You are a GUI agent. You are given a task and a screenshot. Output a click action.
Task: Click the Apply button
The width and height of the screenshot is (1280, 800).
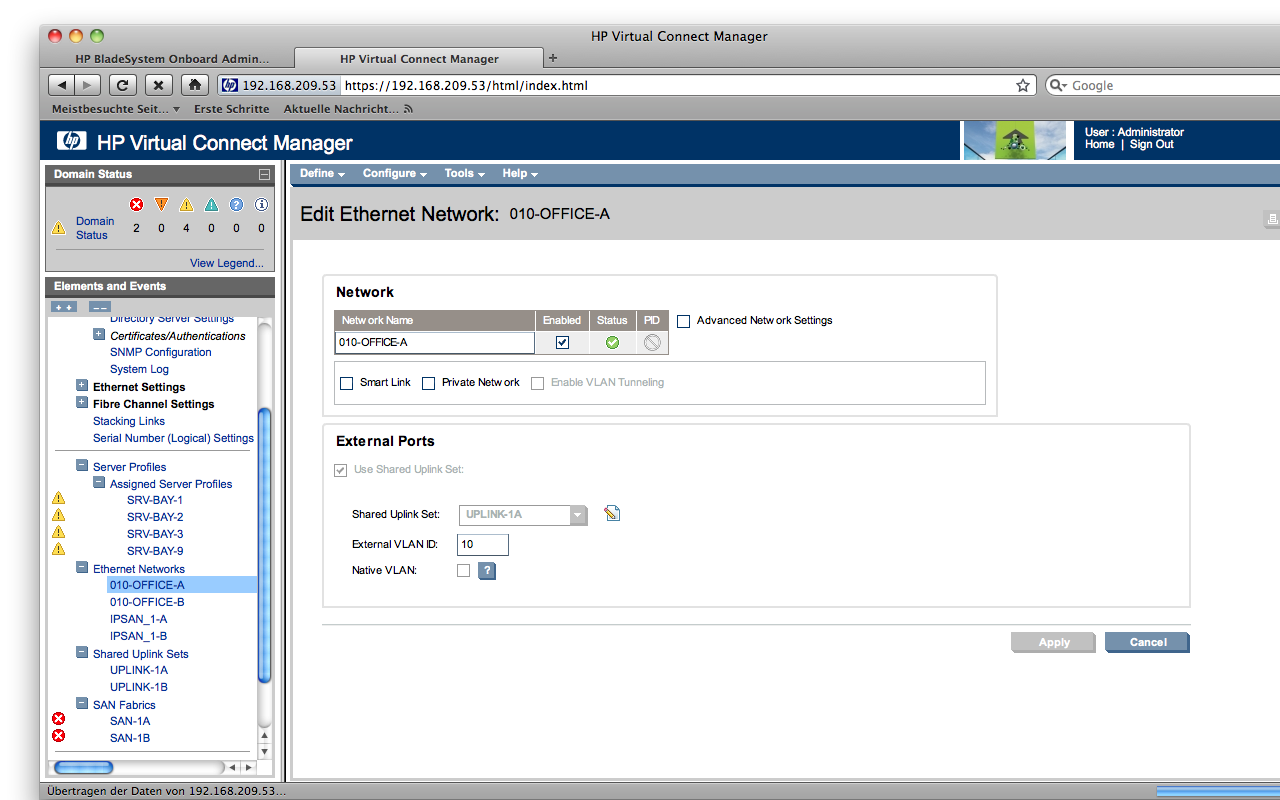coord(1053,642)
